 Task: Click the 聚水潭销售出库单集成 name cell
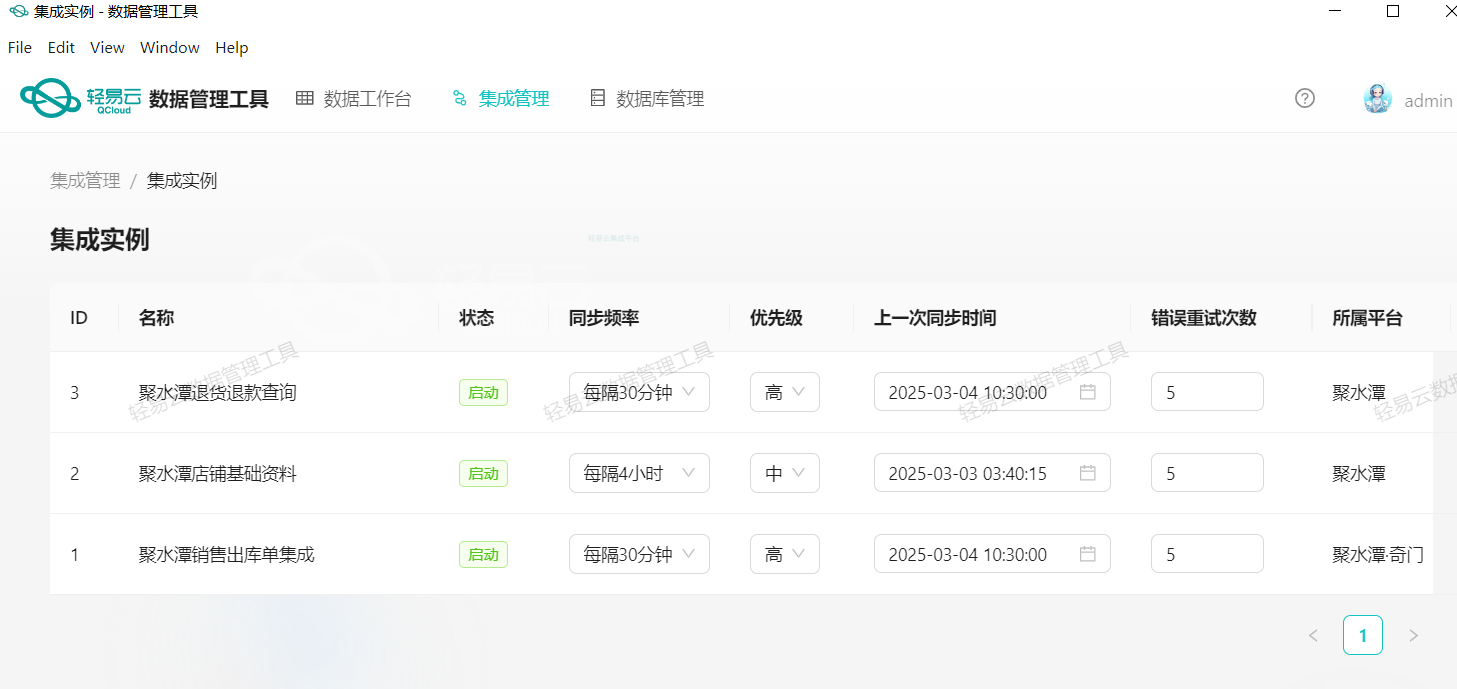click(227, 555)
